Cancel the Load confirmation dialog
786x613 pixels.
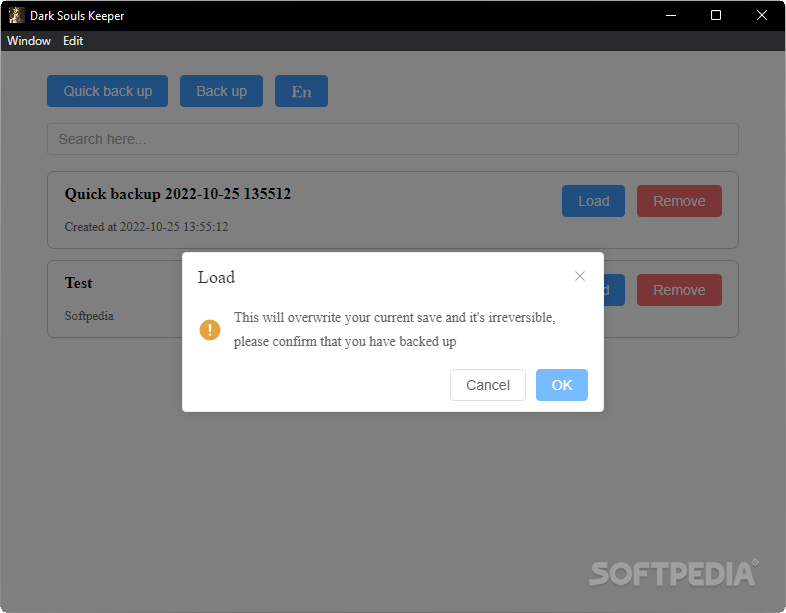488,385
